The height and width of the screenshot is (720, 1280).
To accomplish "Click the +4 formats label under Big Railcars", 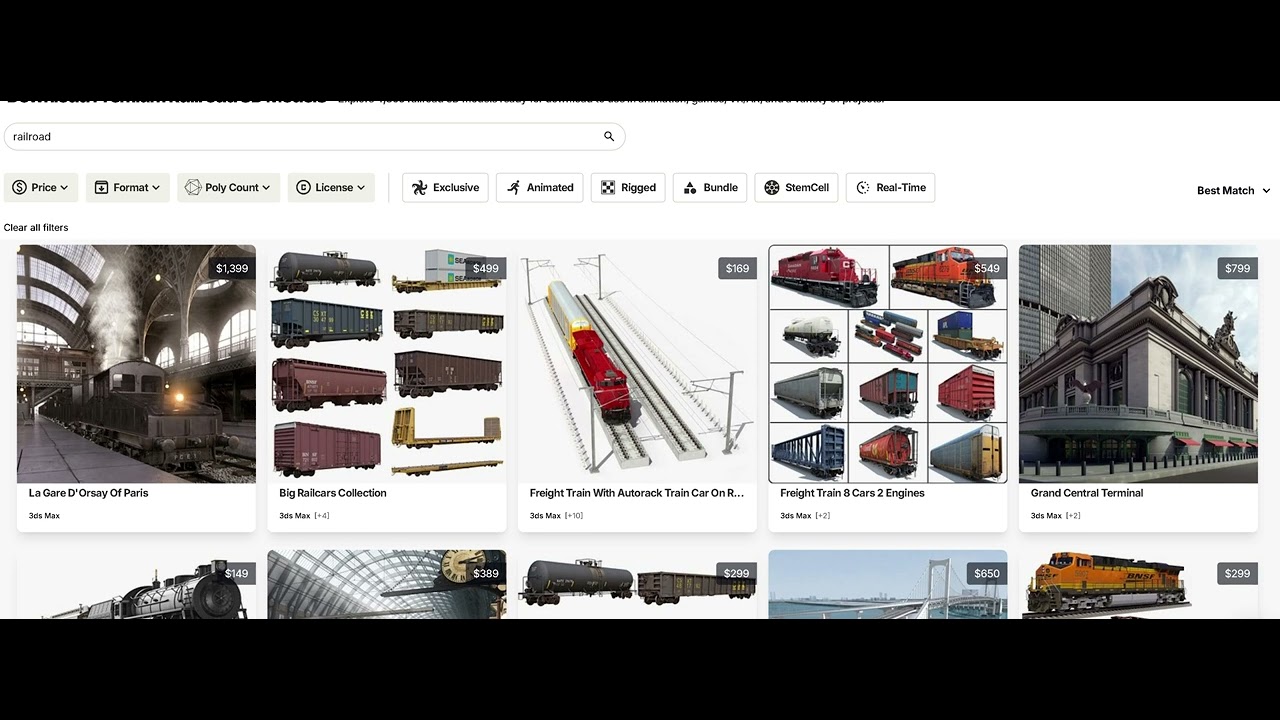I will coord(322,516).
